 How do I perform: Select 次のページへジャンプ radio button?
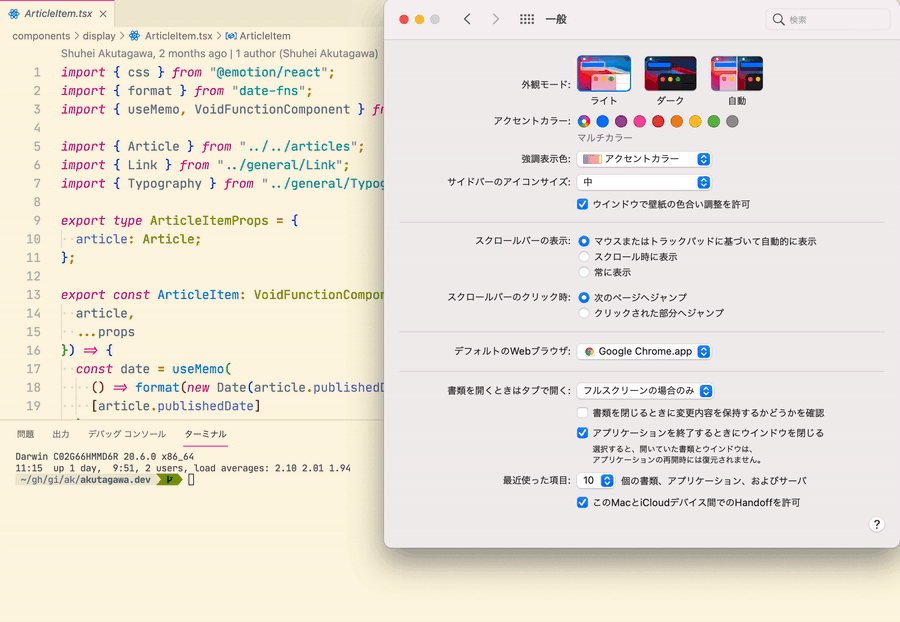point(584,297)
